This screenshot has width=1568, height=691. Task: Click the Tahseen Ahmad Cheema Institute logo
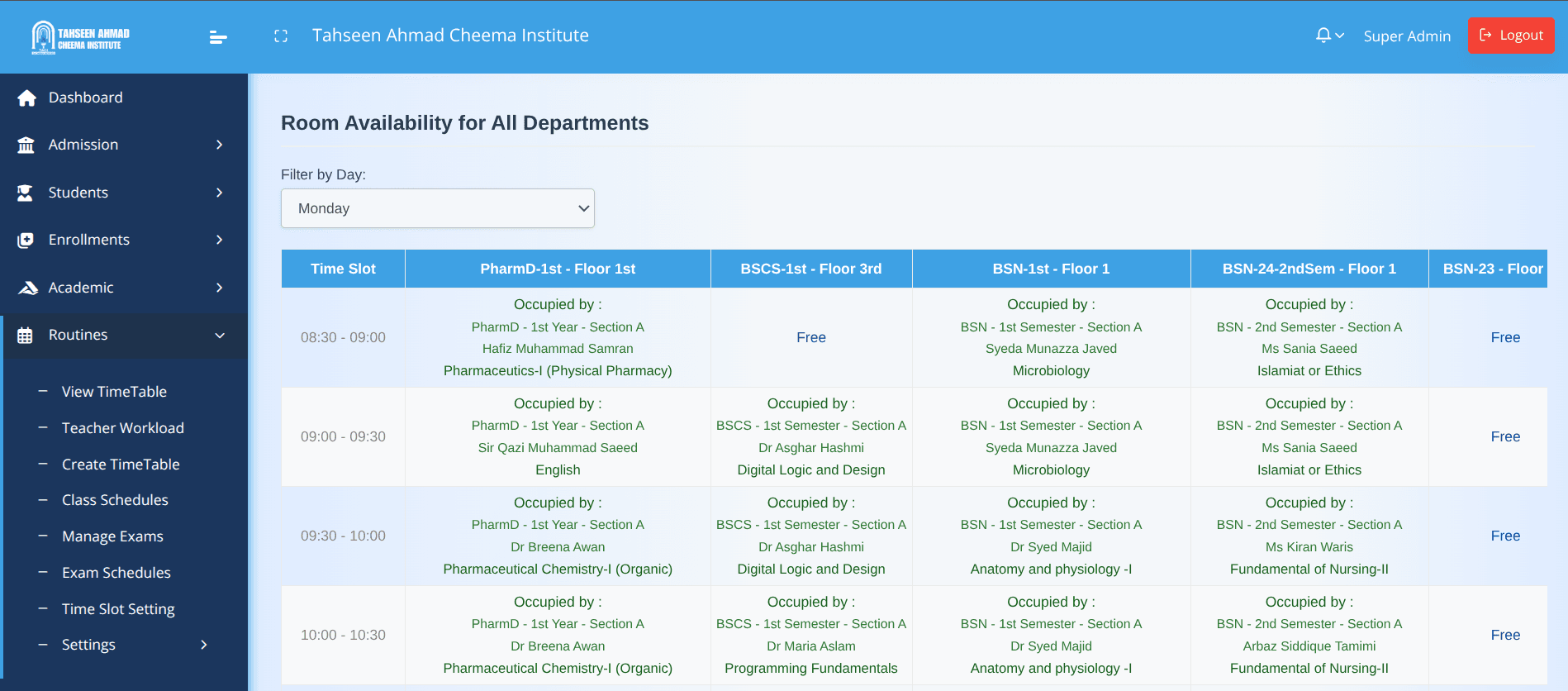80,37
